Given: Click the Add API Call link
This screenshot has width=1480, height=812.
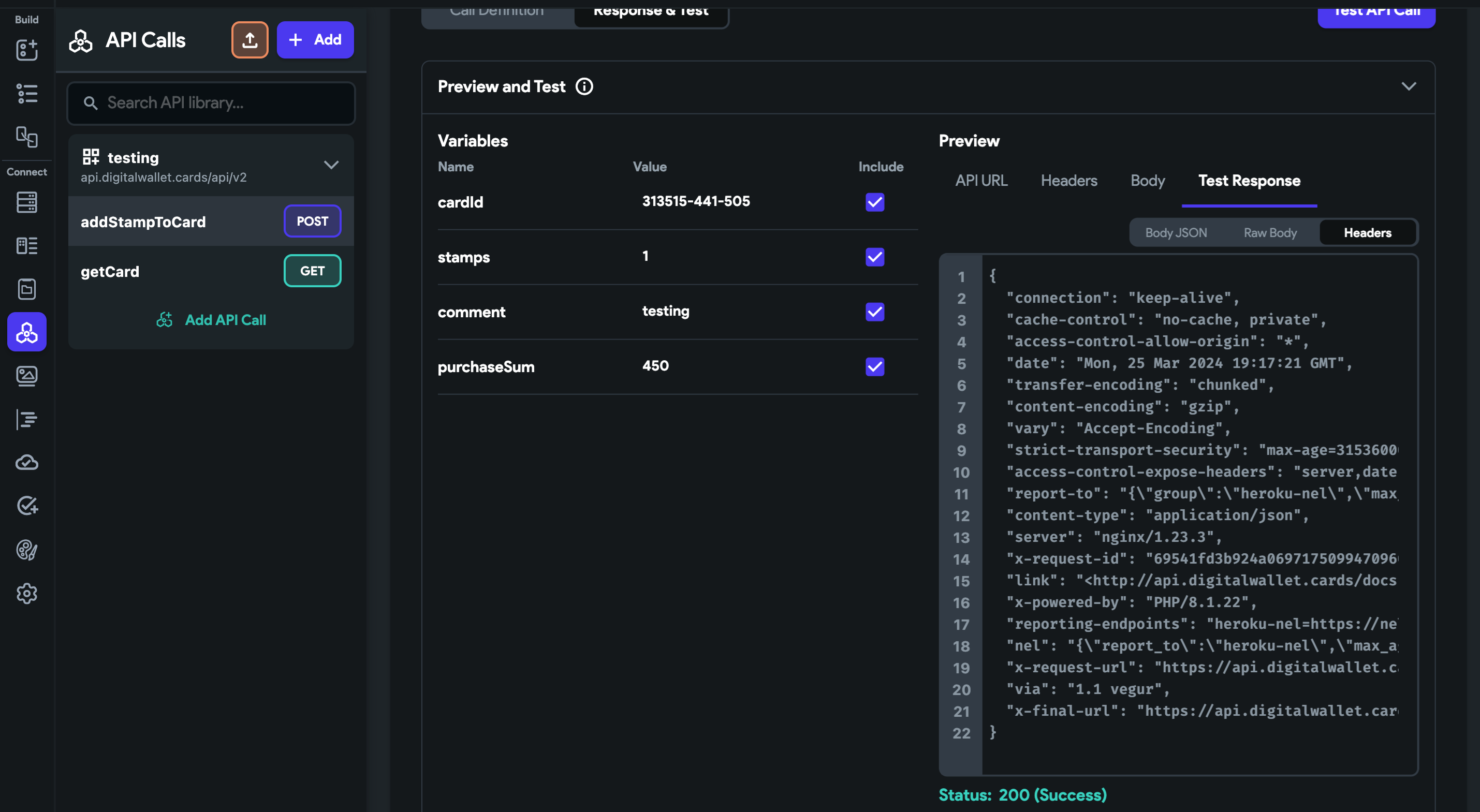Looking at the screenshot, I should click(x=225, y=320).
